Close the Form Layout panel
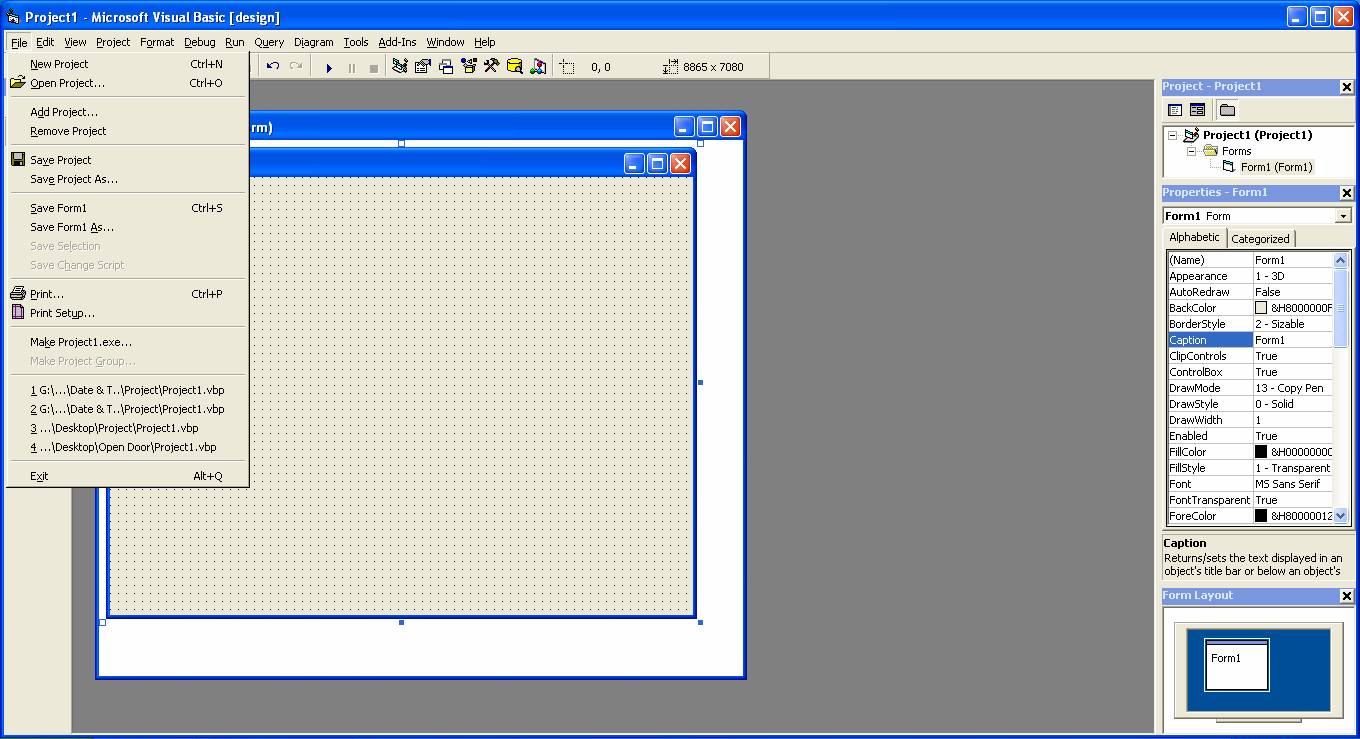 pyautogui.click(x=1346, y=596)
